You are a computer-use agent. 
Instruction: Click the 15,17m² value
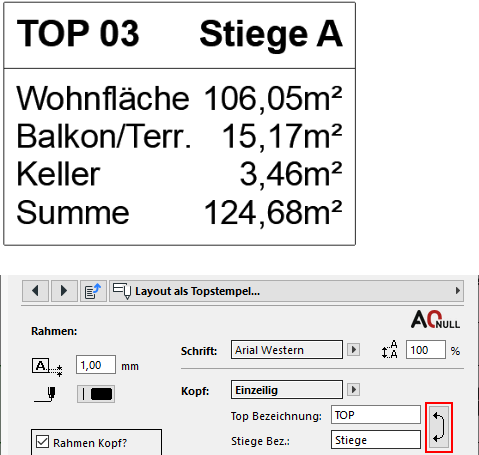click(282, 137)
